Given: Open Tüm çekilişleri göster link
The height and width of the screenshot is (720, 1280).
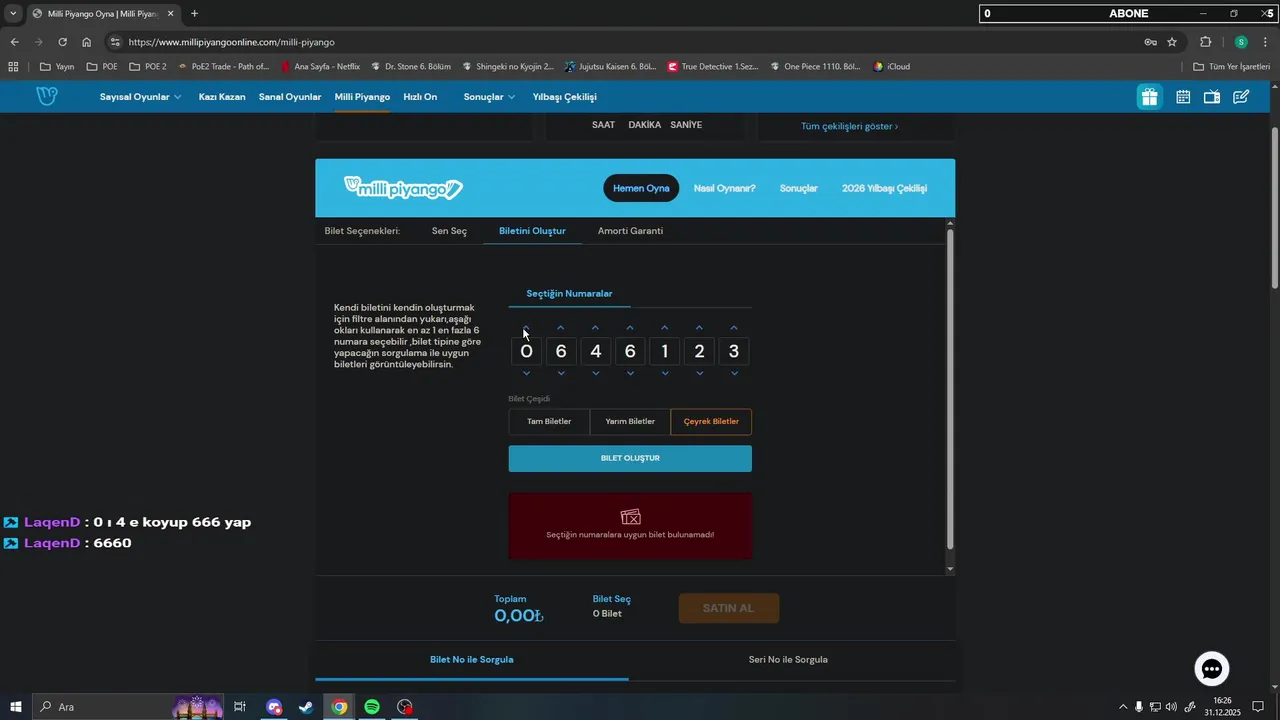Looking at the screenshot, I should pos(849,127).
